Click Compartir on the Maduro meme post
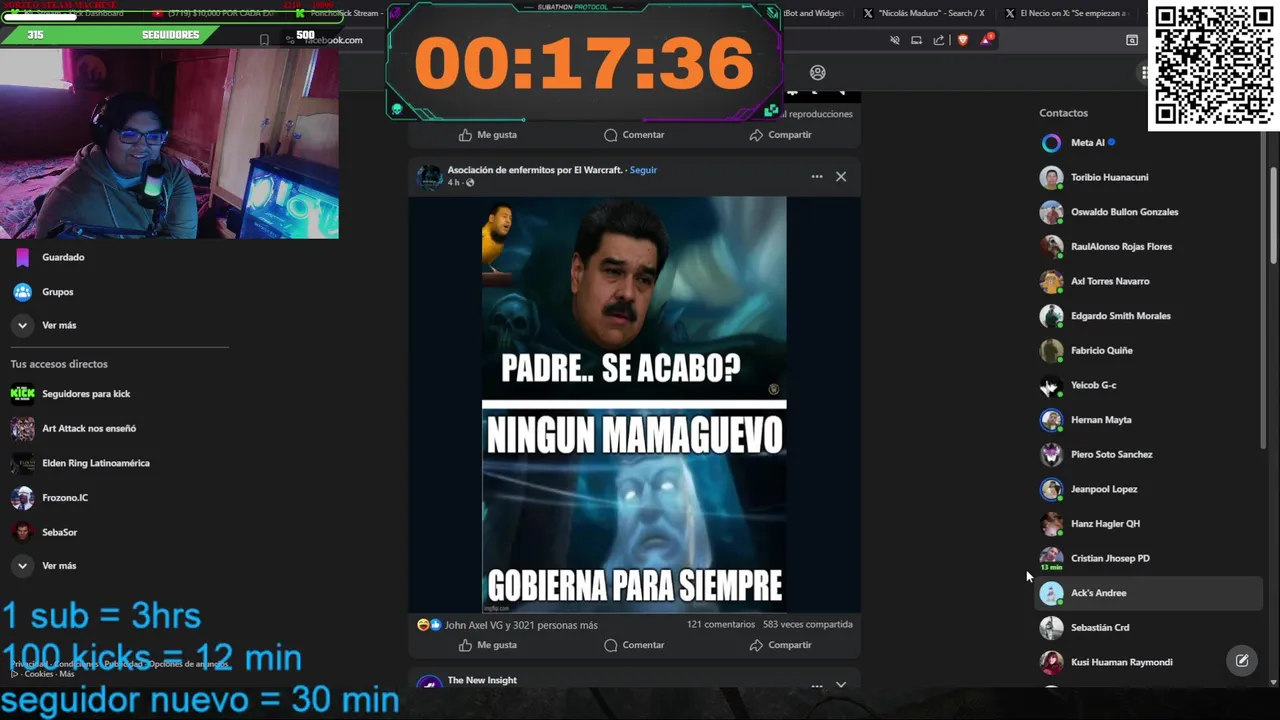Viewport: 1280px width, 720px height. (x=780, y=645)
